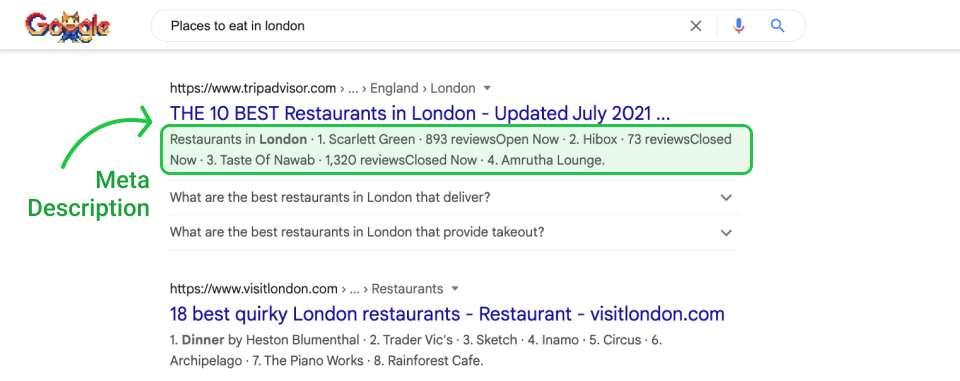The height and width of the screenshot is (381, 960).
Task: Start voice search with the microphone icon
Action: [x=739, y=26]
